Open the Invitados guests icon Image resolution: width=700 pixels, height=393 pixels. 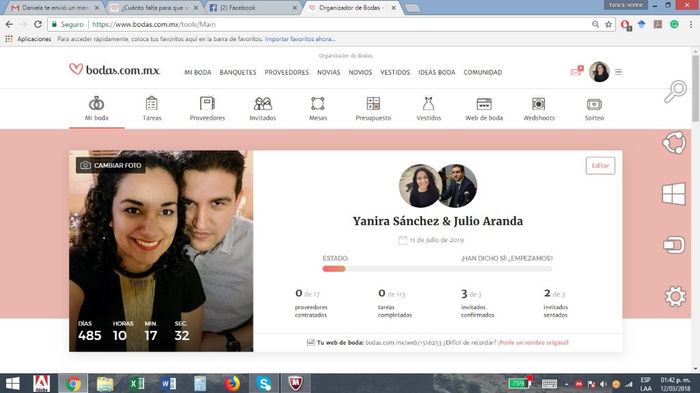262,104
